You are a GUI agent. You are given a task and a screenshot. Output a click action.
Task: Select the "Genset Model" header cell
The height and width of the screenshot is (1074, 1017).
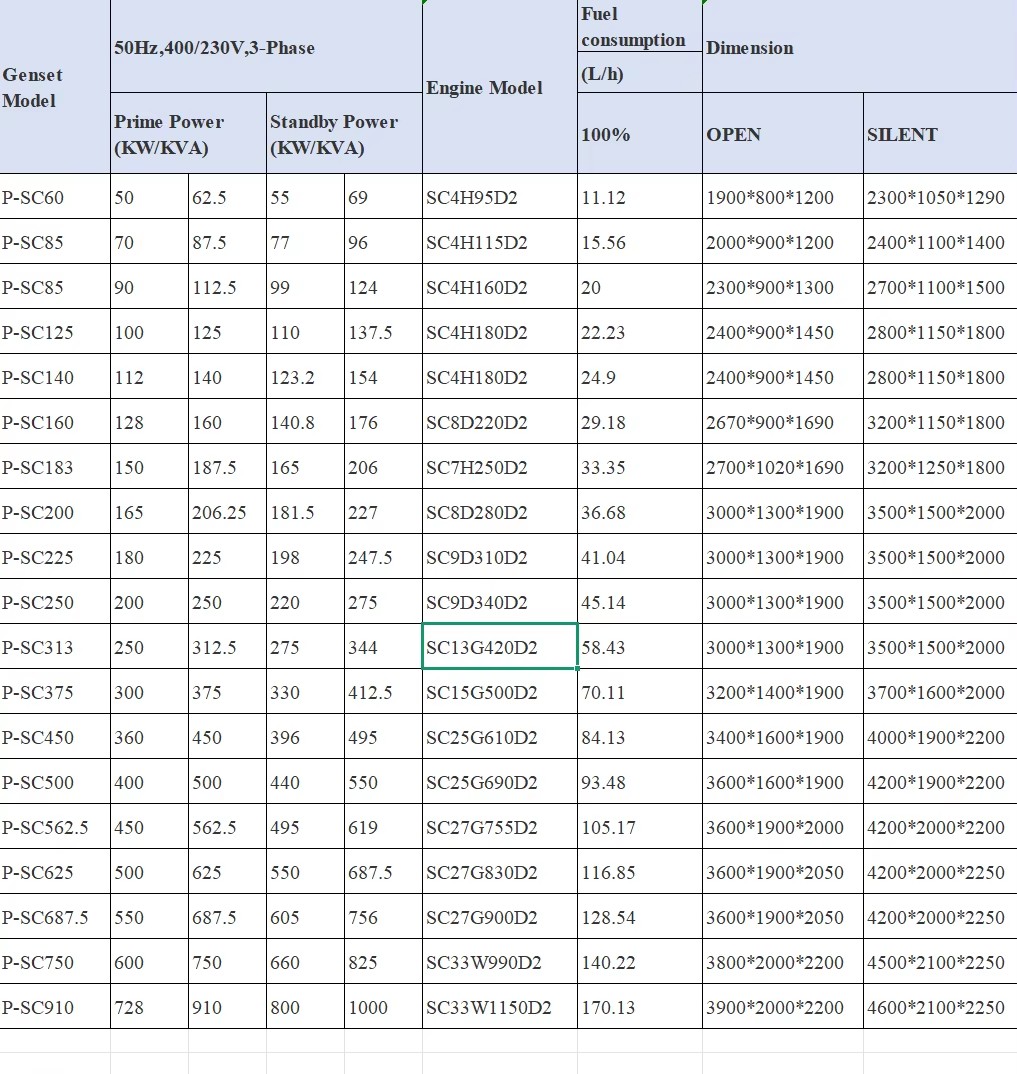point(55,86)
